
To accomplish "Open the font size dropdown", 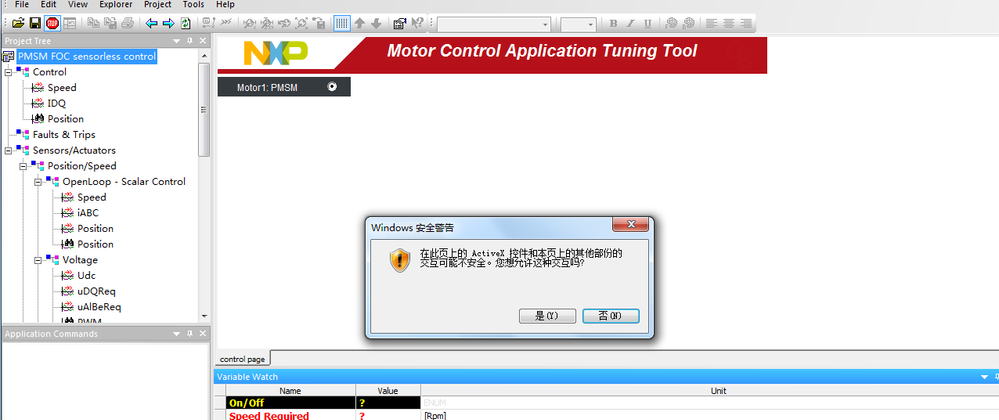I will (x=591, y=24).
